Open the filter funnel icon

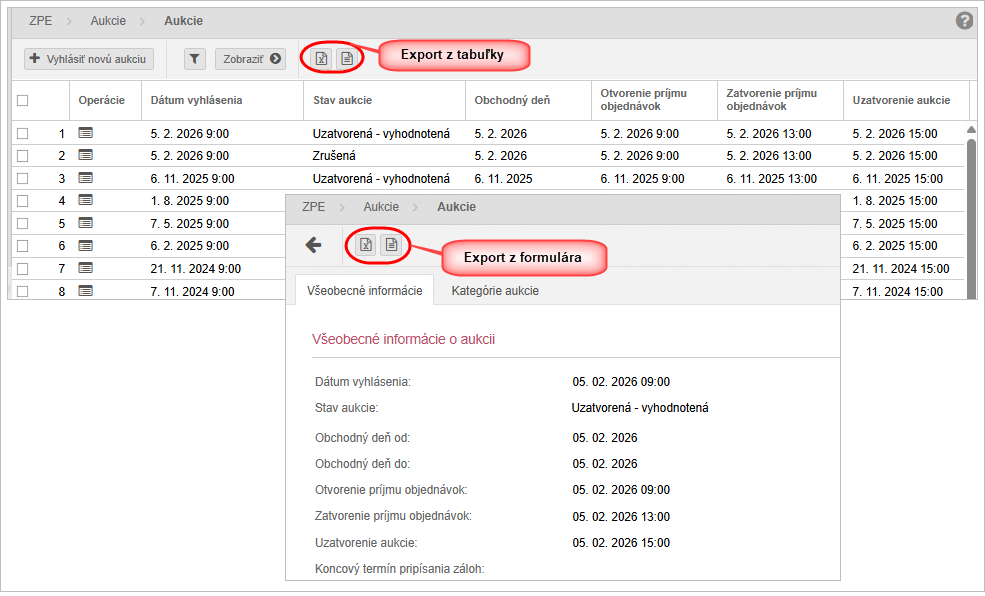pyautogui.click(x=195, y=59)
